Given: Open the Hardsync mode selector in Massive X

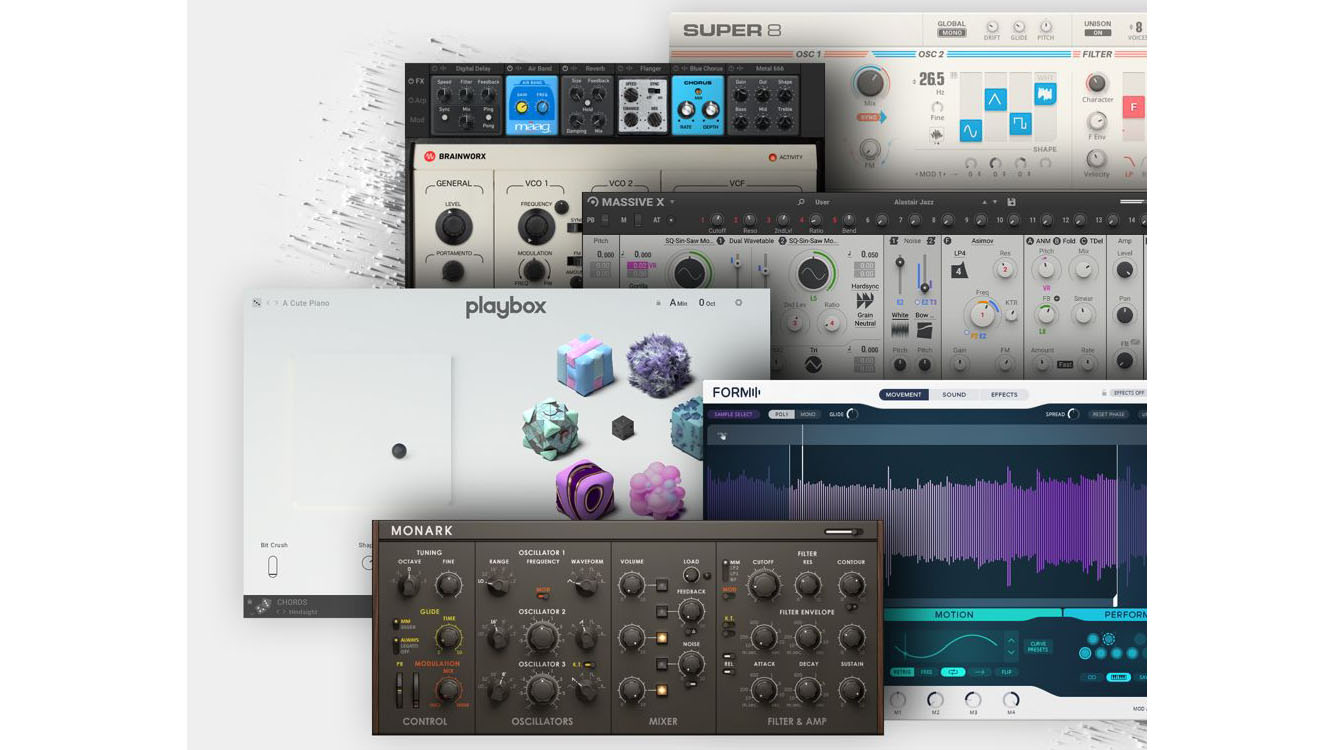Looking at the screenshot, I should coord(865,287).
